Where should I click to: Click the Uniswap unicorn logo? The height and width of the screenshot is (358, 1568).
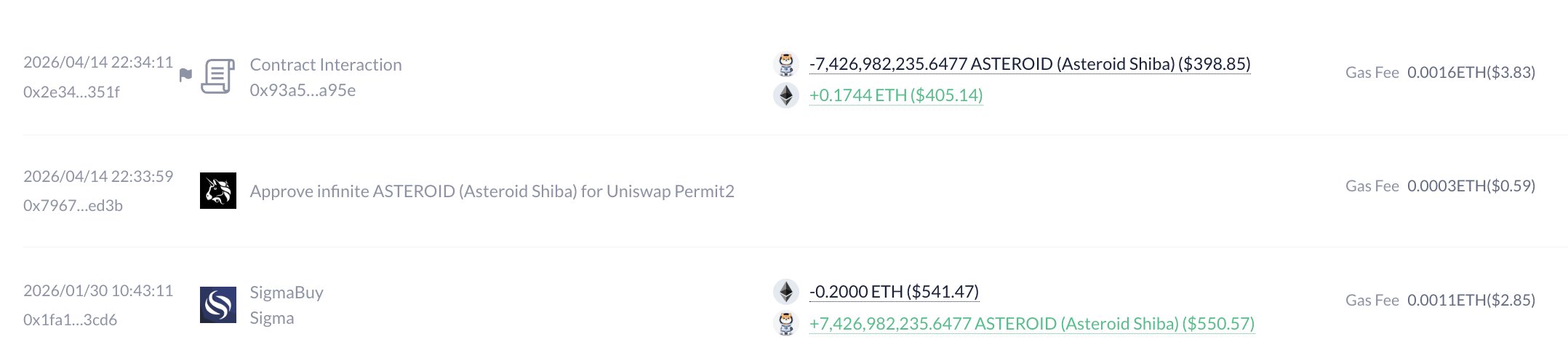(x=218, y=191)
